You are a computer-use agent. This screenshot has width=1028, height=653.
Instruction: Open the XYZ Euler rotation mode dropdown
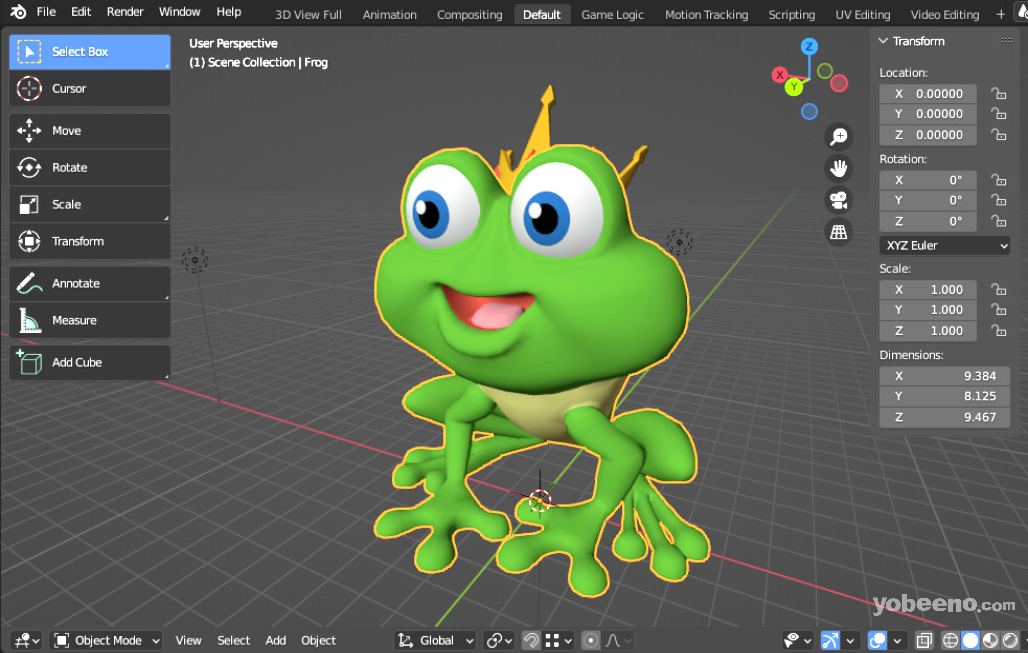[x=945, y=246]
